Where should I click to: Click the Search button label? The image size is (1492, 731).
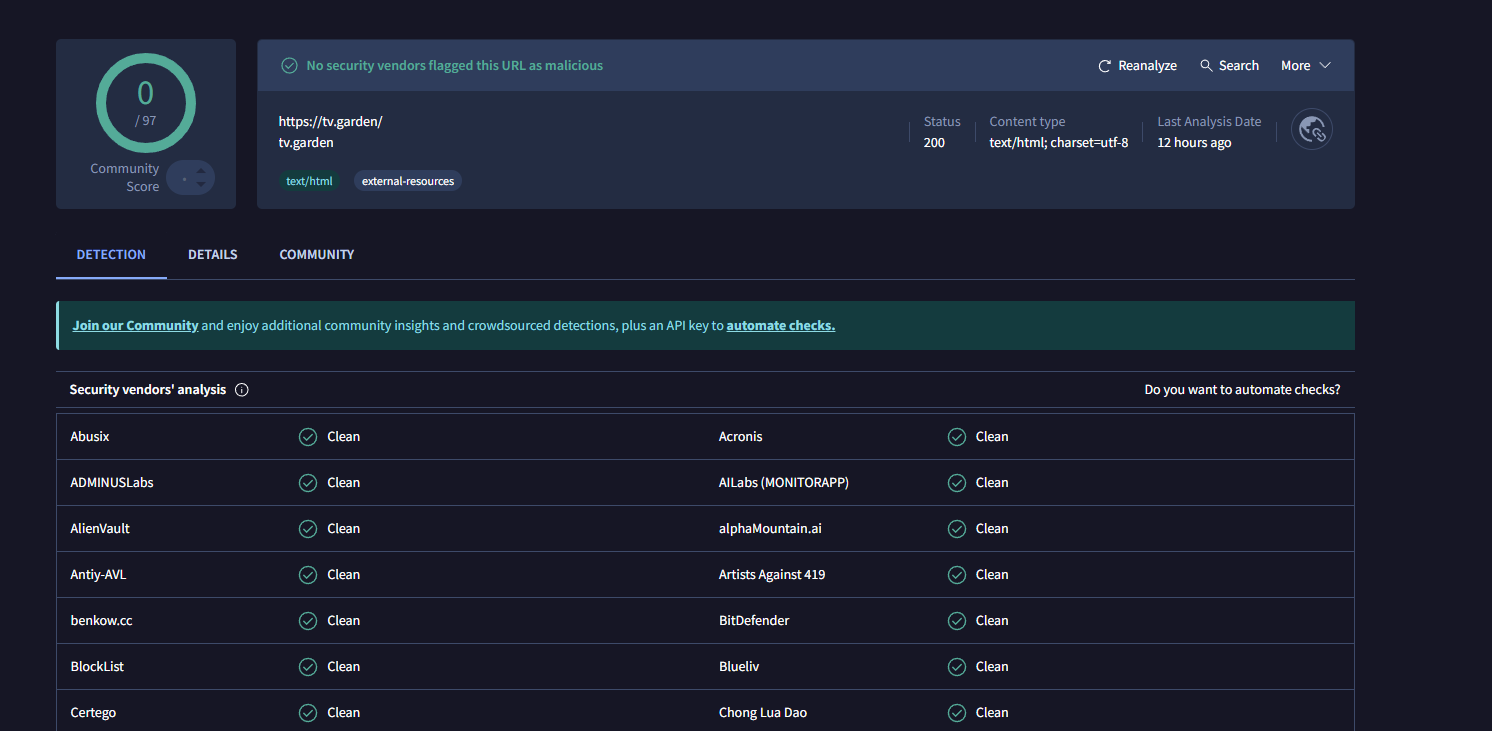coord(1239,66)
